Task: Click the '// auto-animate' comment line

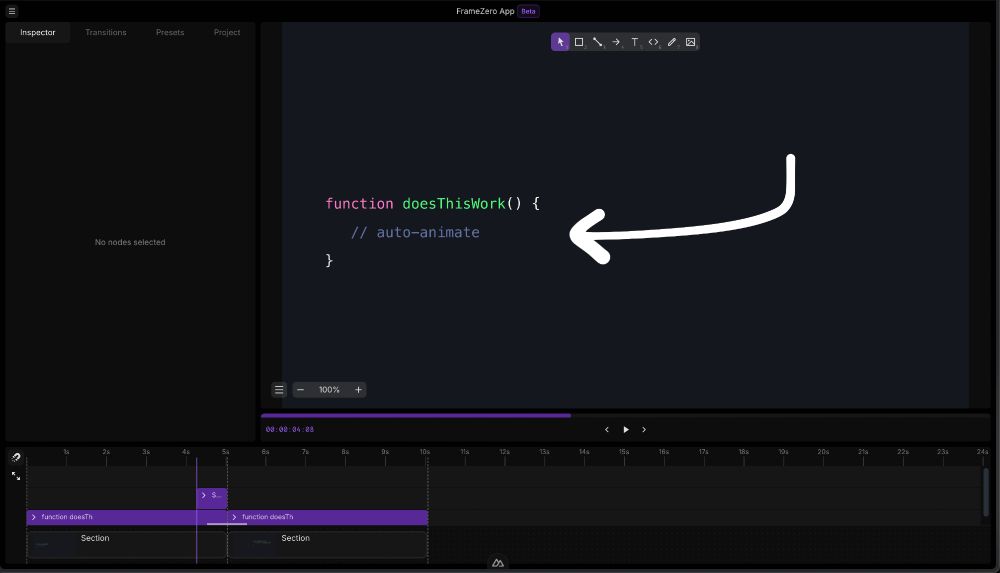Action: tap(415, 232)
